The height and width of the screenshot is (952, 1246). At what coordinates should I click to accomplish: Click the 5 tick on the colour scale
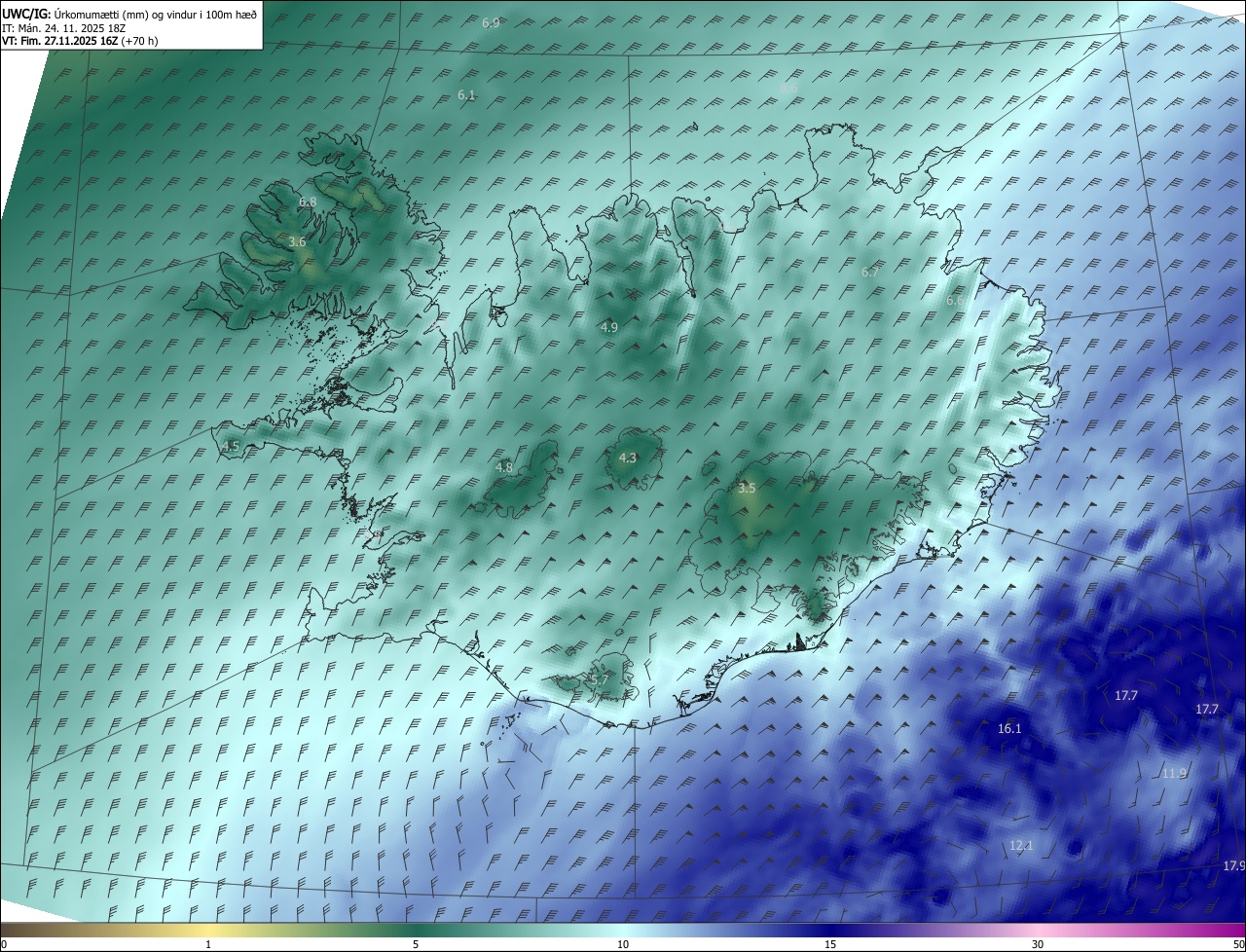click(x=416, y=944)
